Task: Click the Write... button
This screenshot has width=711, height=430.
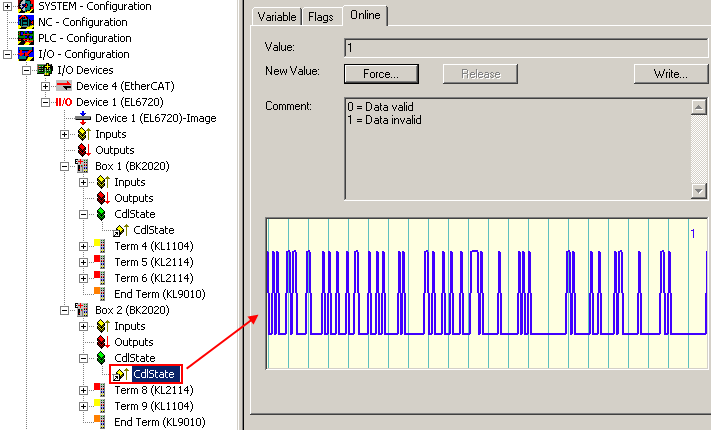Action: point(671,73)
